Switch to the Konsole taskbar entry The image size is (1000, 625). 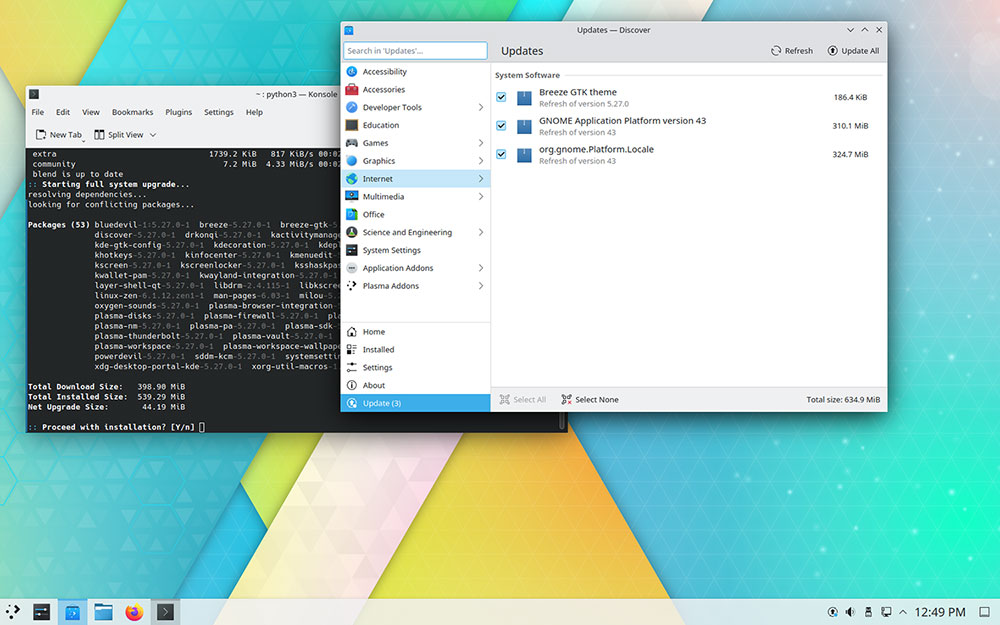click(165, 612)
